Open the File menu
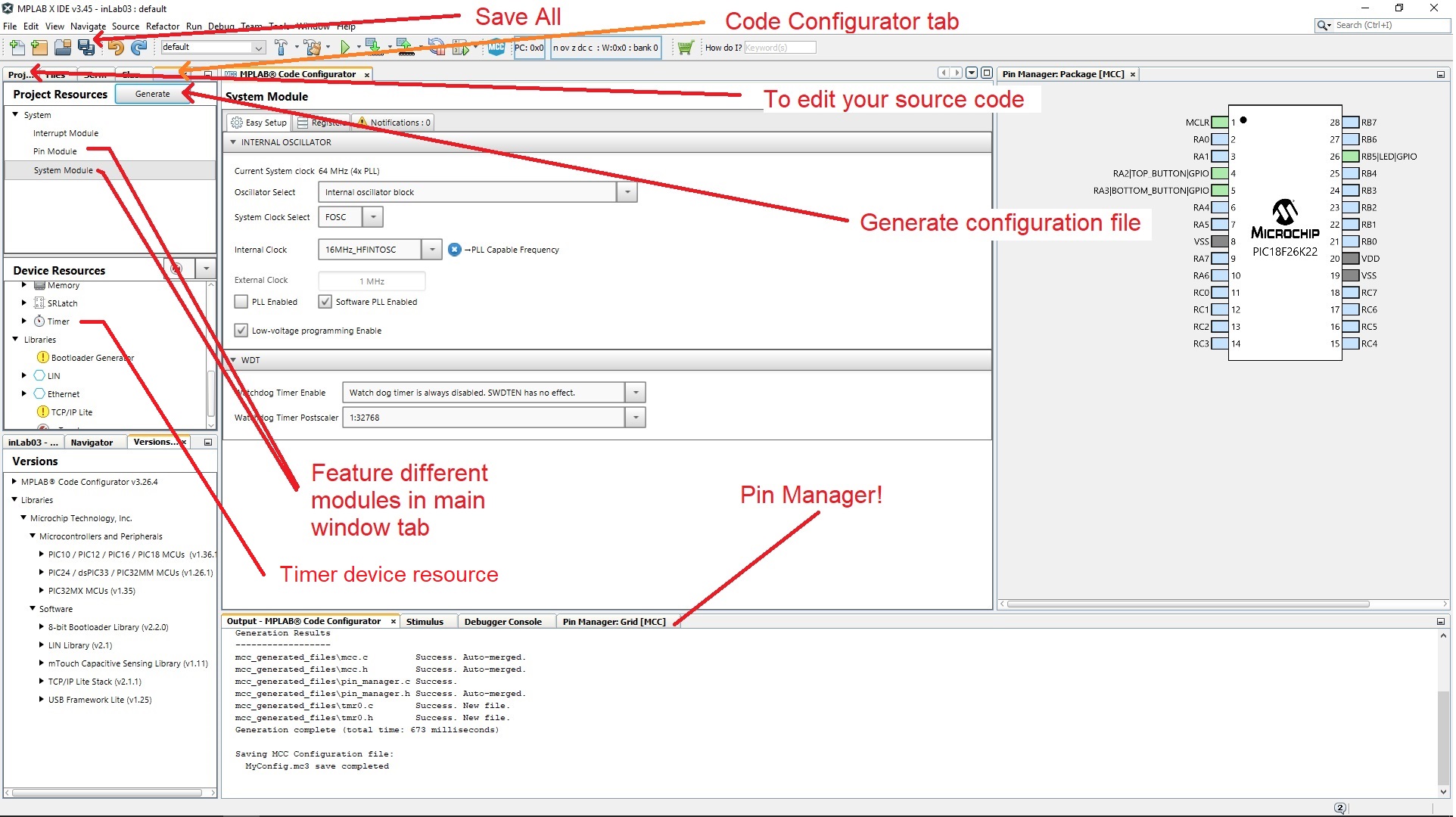 (10, 26)
